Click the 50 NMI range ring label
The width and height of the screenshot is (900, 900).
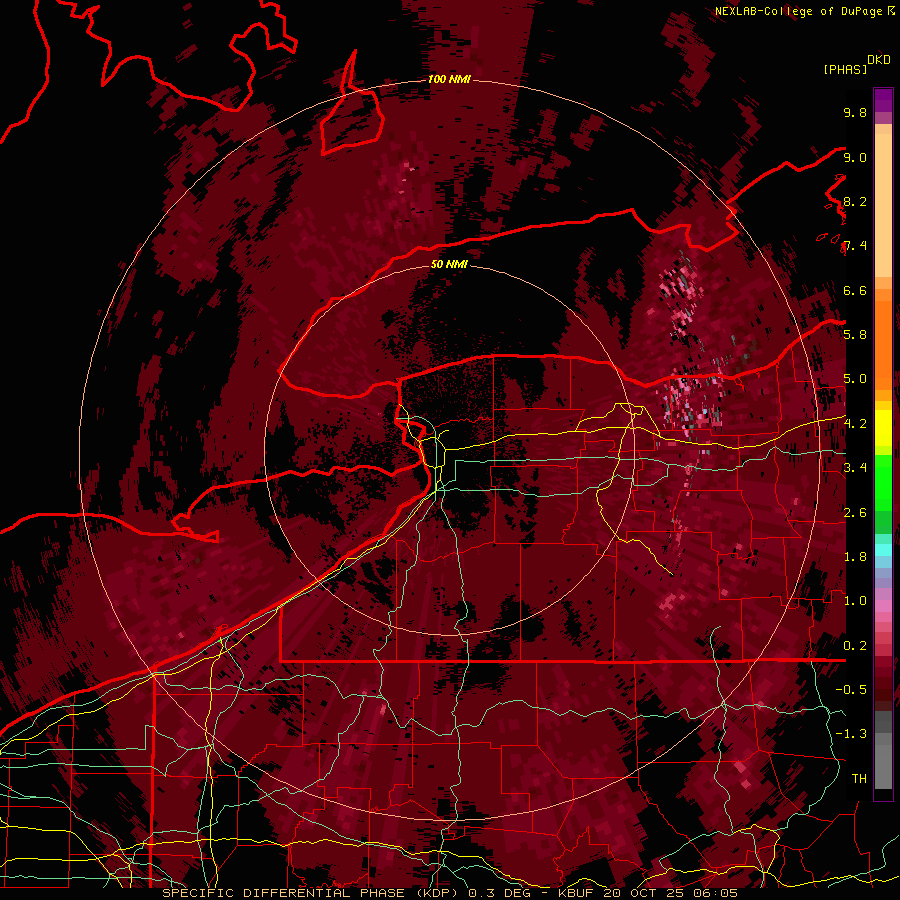(x=449, y=264)
